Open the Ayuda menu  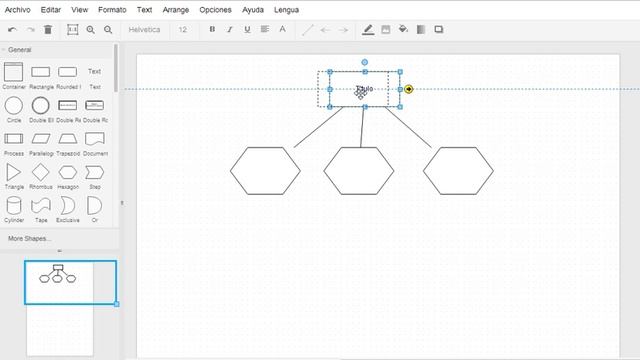(253, 10)
